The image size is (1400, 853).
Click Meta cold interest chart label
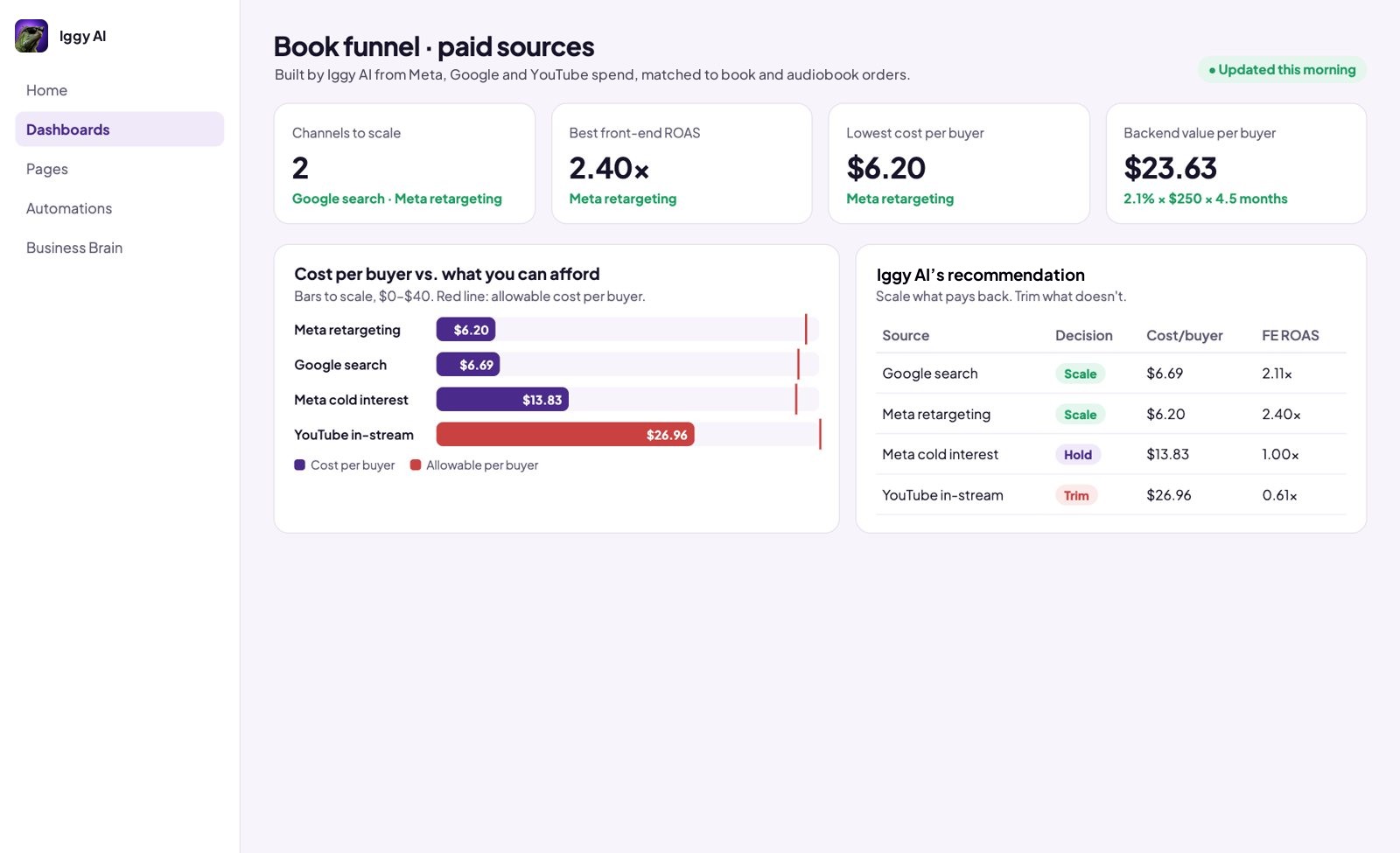352,400
